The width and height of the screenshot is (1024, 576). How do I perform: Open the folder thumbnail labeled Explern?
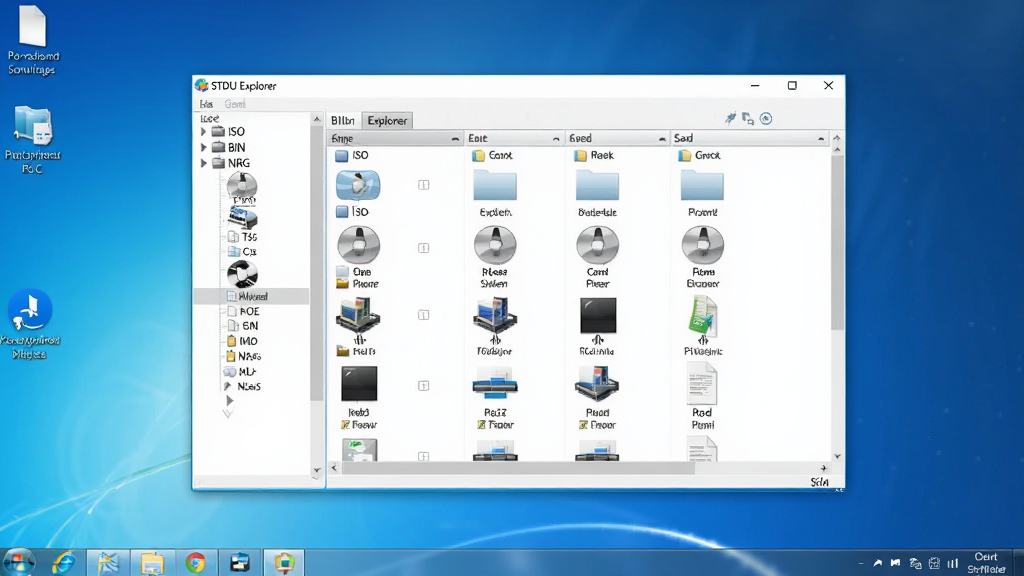coord(495,186)
